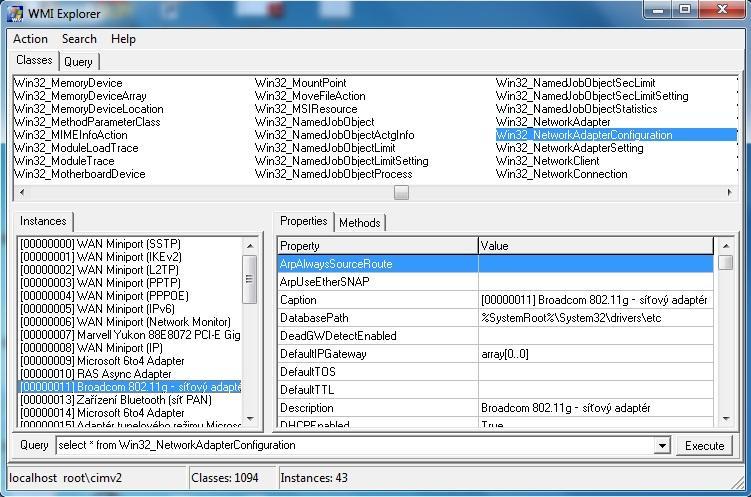Click the Value column header
The image size is (751, 497).
click(596, 246)
